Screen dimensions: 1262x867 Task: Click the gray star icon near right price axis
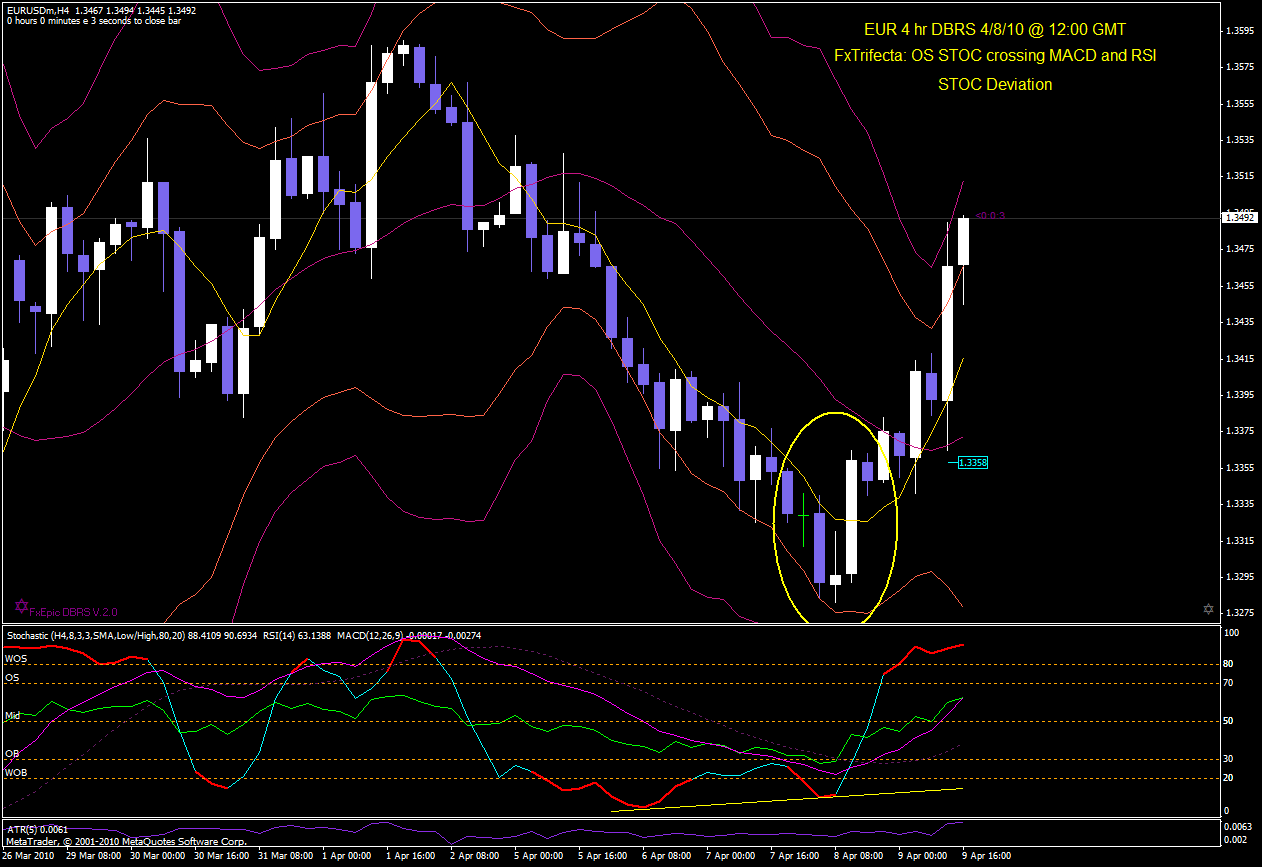(1208, 609)
